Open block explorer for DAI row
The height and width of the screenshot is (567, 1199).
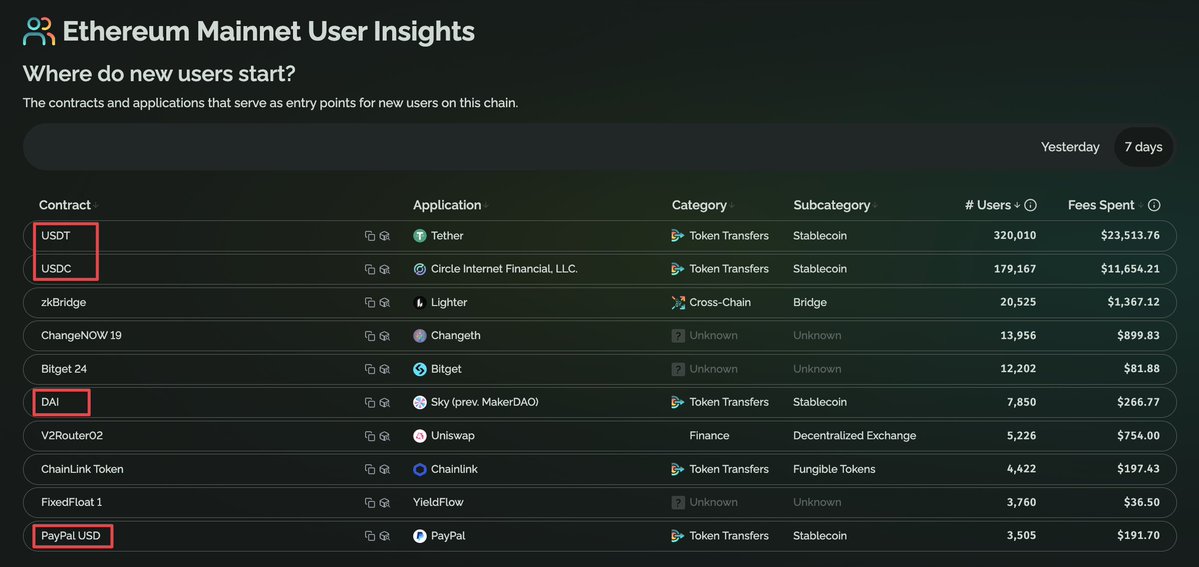385,402
